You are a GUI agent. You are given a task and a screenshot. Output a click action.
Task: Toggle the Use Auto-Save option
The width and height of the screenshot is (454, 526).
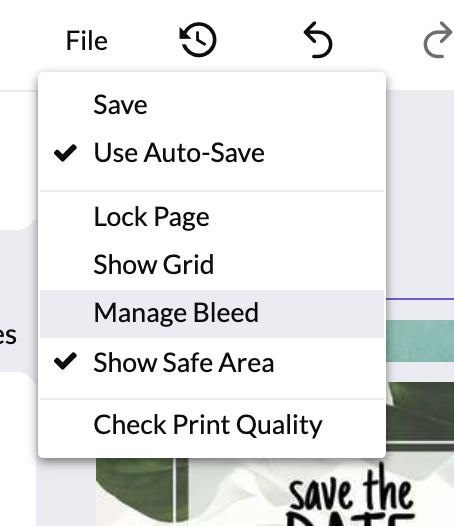coord(212,153)
